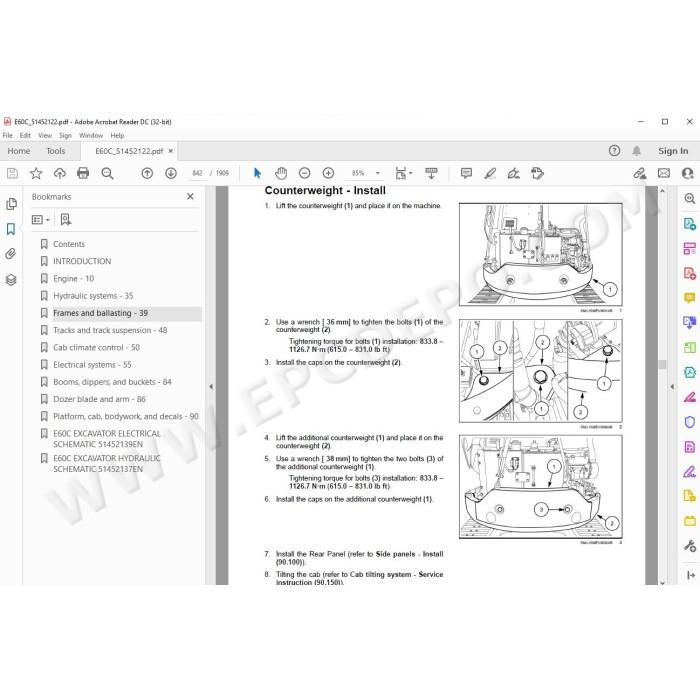Zoom in with plus button
The image size is (700, 700).
point(328,173)
